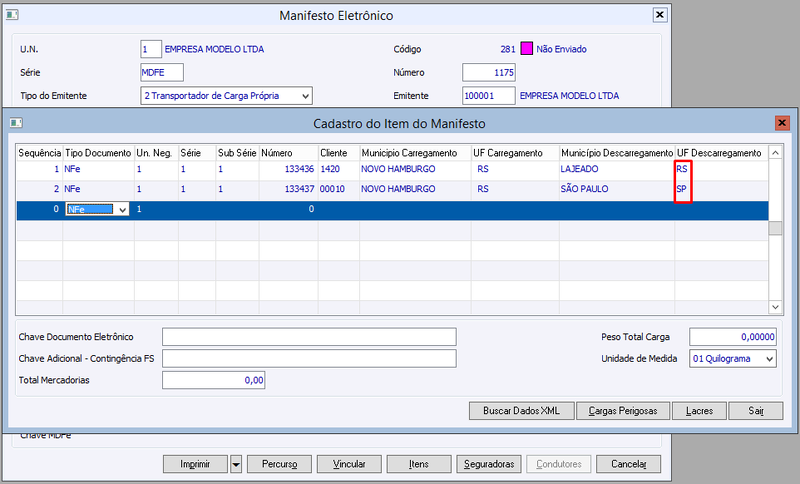Click the Cliente cell 00010

tap(339, 189)
